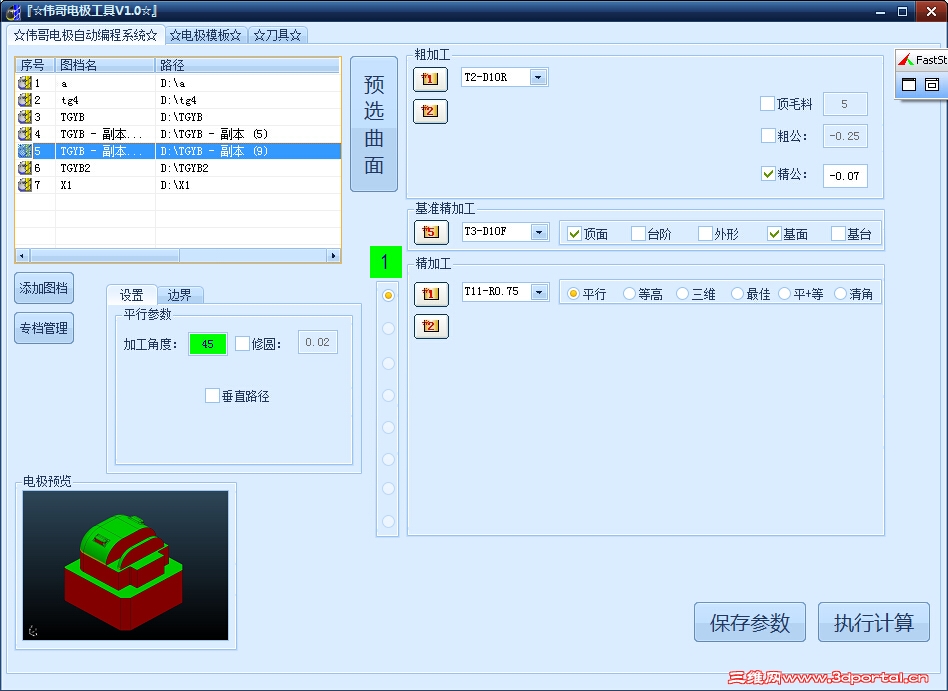Click file icon of row 1 'a'

coord(25,83)
